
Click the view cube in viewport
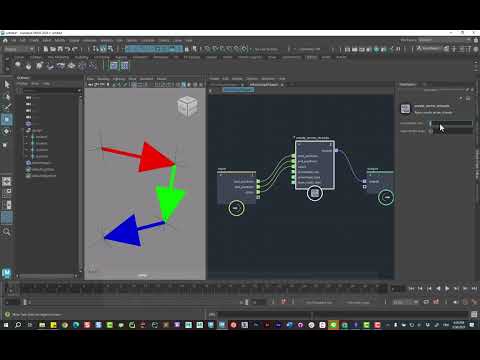188,107
